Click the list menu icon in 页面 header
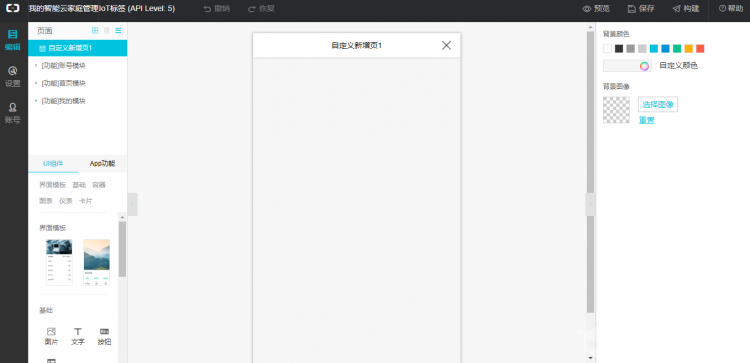This screenshot has height=363, width=750. [118, 31]
